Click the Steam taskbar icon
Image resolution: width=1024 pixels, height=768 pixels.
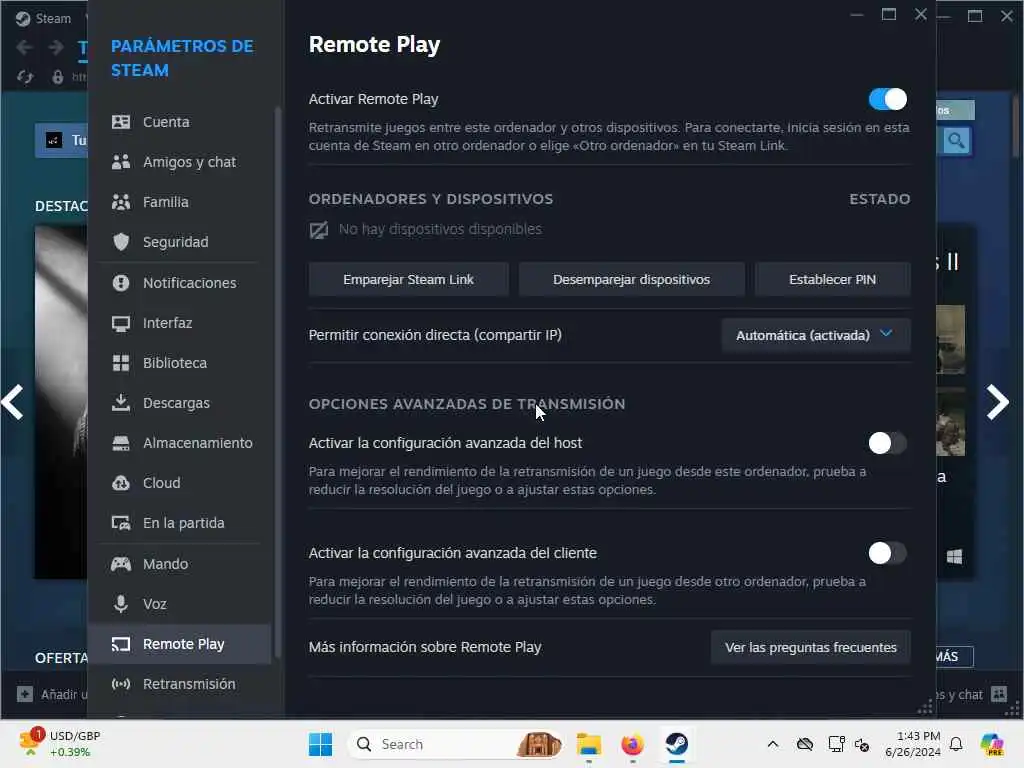[677, 744]
